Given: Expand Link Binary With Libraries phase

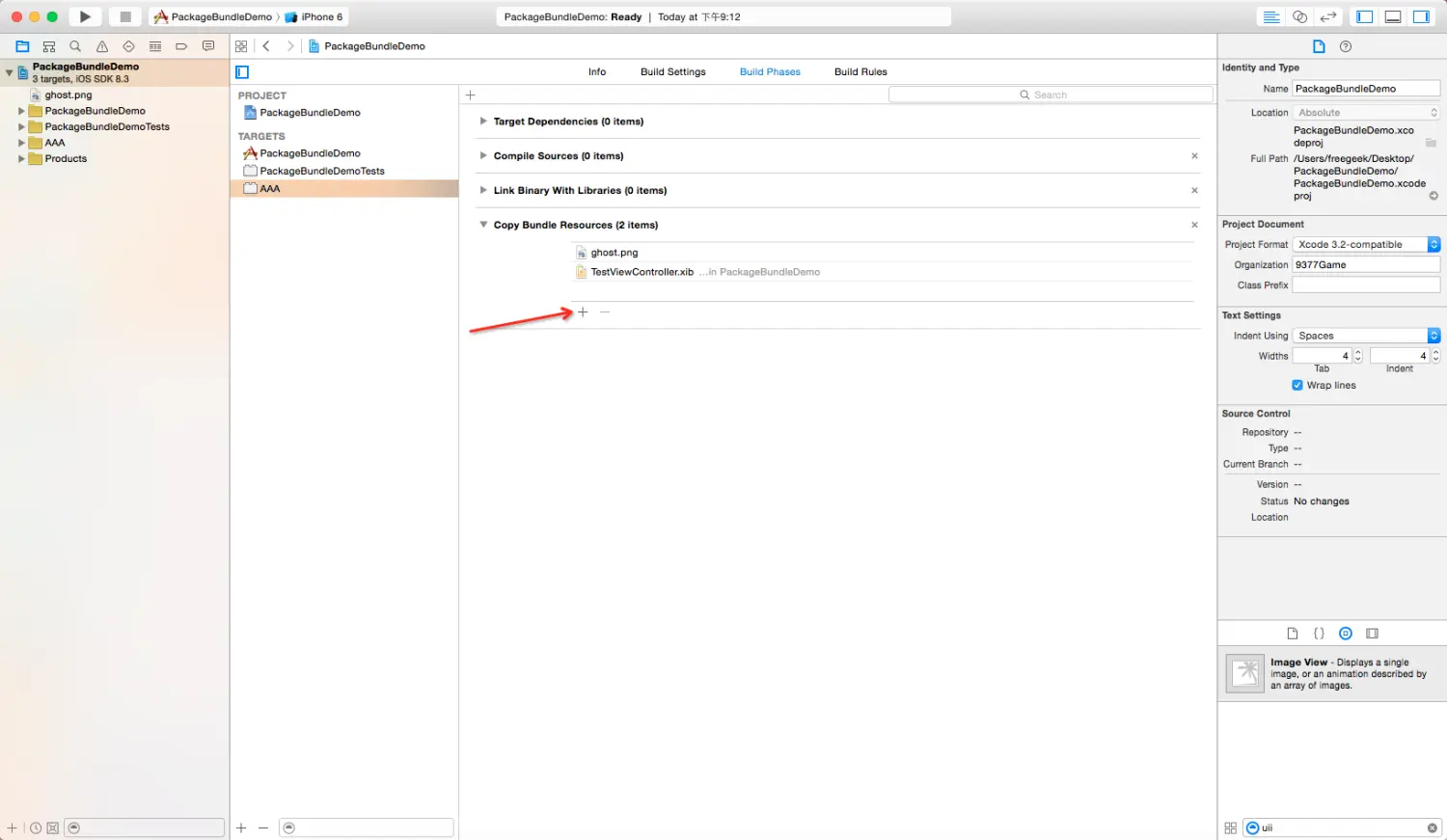Looking at the screenshot, I should [483, 191].
